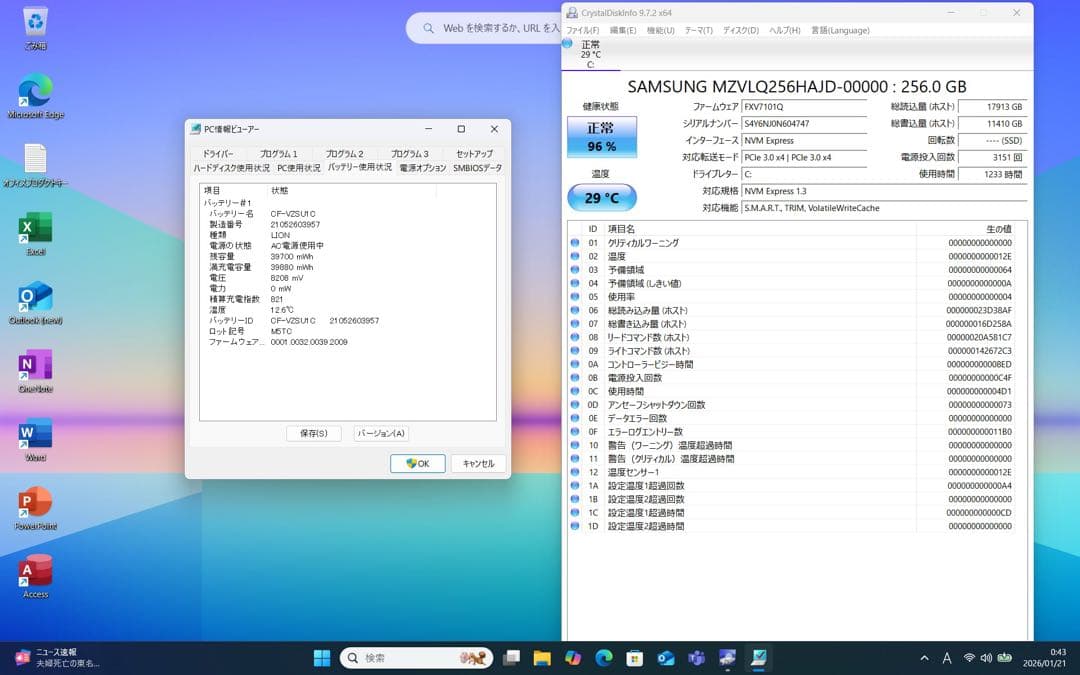Image resolution: width=1080 pixels, height=675 pixels.
Task: Click the blue 正常 health status indicator in CrystalDiskInfo
Action: [601, 136]
